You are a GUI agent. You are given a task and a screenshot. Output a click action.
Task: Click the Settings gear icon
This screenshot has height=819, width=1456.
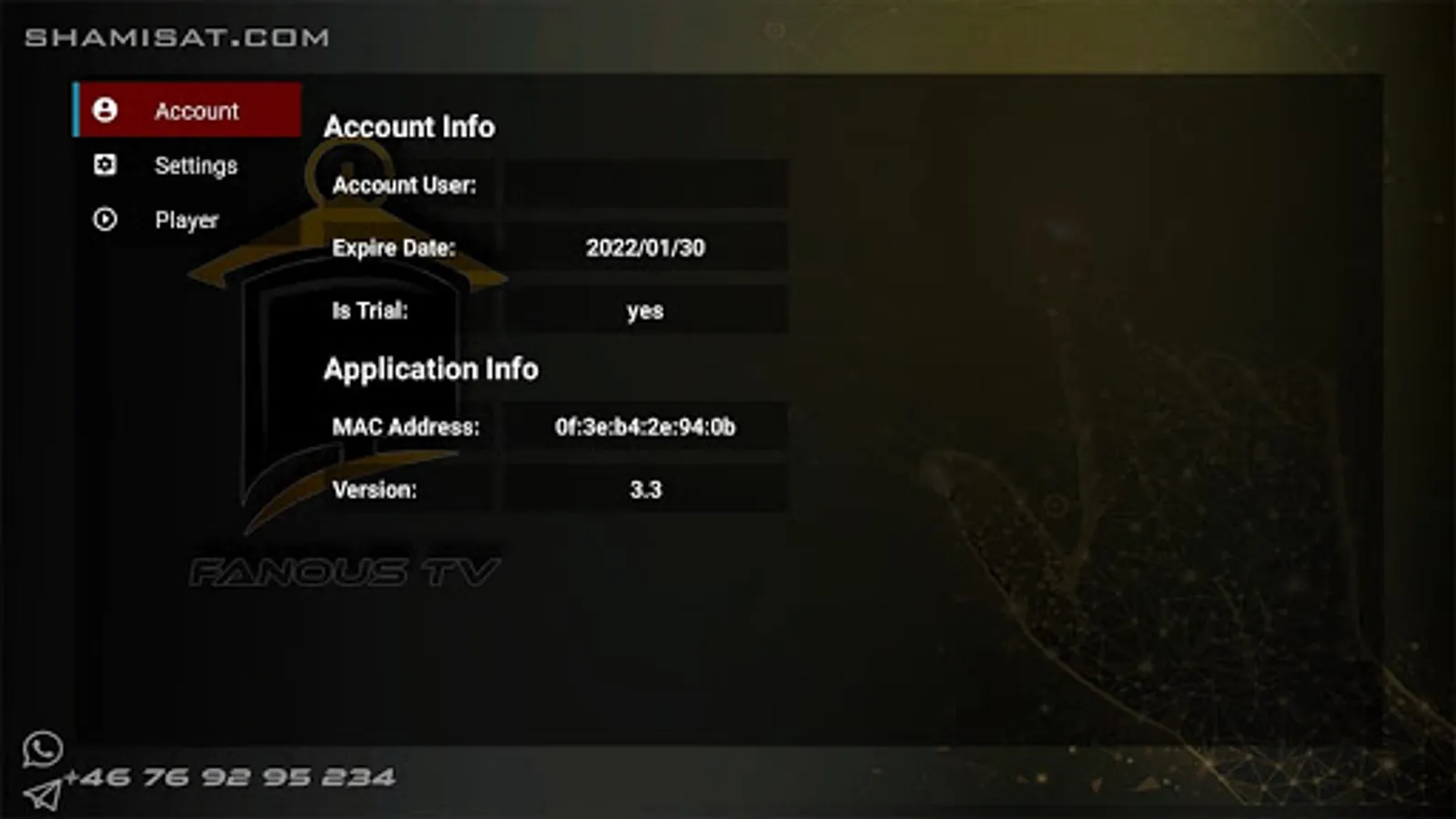click(105, 165)
